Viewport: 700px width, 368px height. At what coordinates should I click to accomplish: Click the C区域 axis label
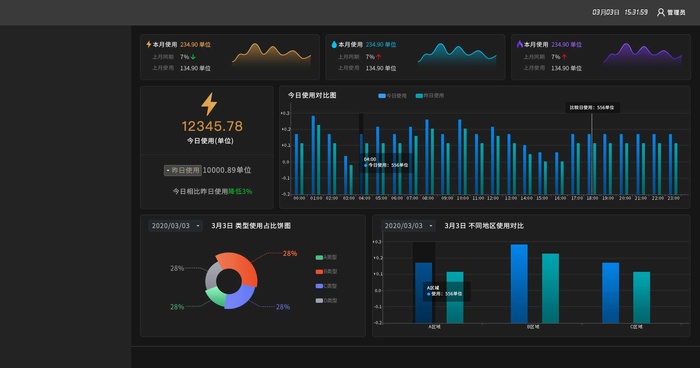pos(636,327)
